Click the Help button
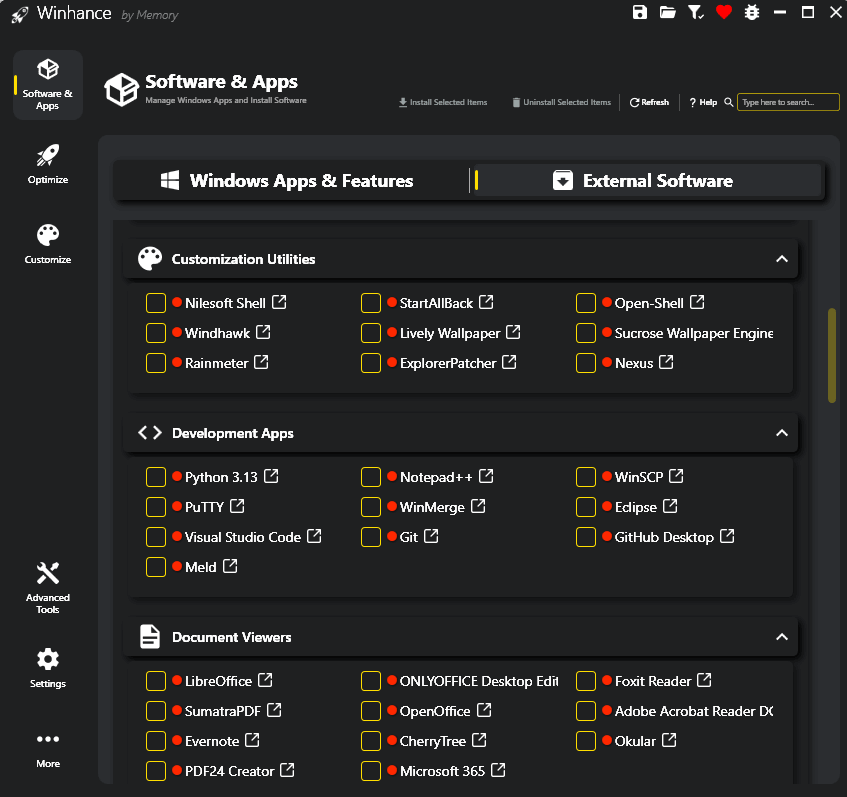This screenshot has width=847, height=797. [703, 102]
